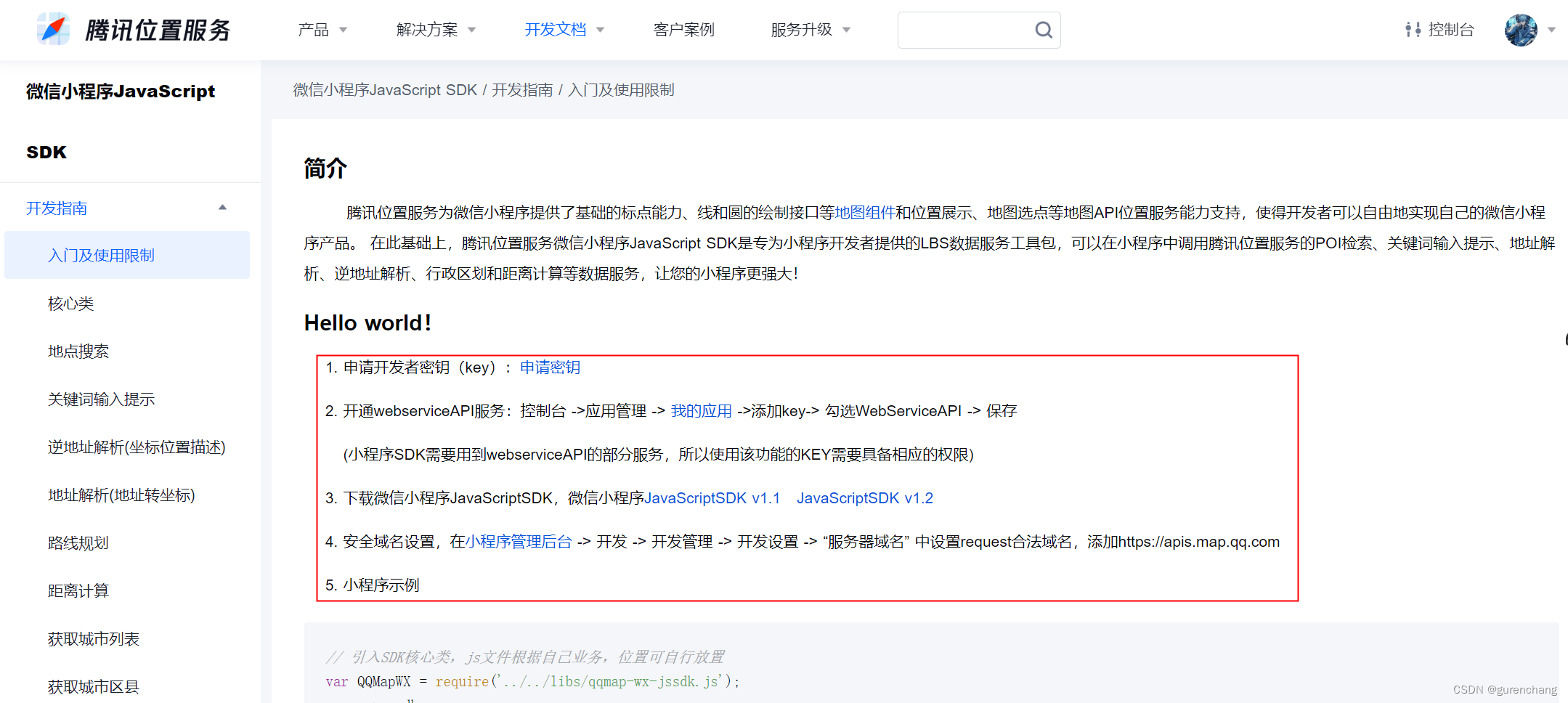Viewport: 1568px width, 703px height.
Task: Click step 5 text 小程序示例
Action: [381, 585]
